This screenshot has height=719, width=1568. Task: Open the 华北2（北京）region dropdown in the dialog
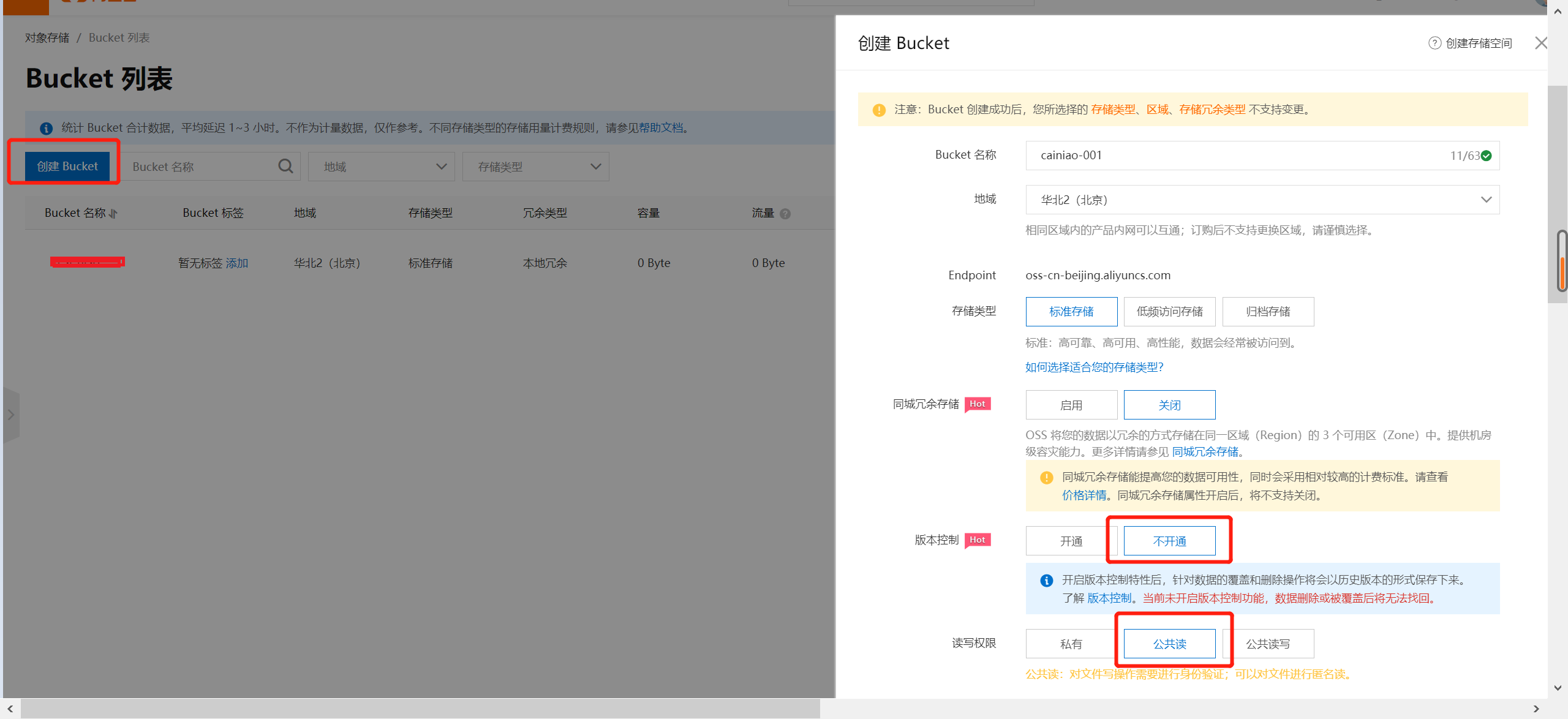click(x=1486, y=199)
